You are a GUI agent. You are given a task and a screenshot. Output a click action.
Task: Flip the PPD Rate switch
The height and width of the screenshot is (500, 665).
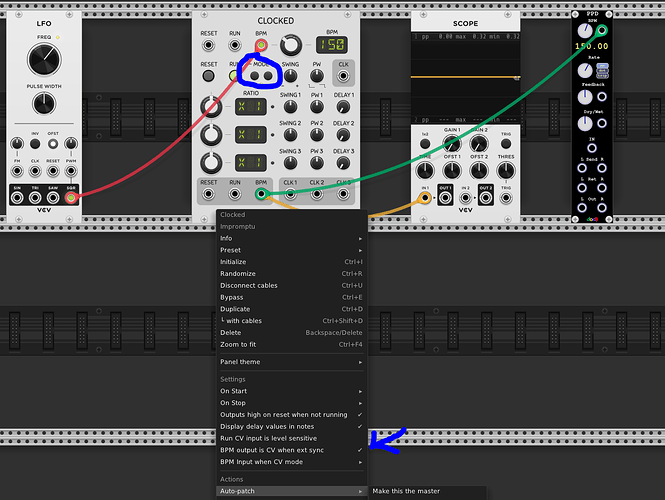click(x=602, y=71)
